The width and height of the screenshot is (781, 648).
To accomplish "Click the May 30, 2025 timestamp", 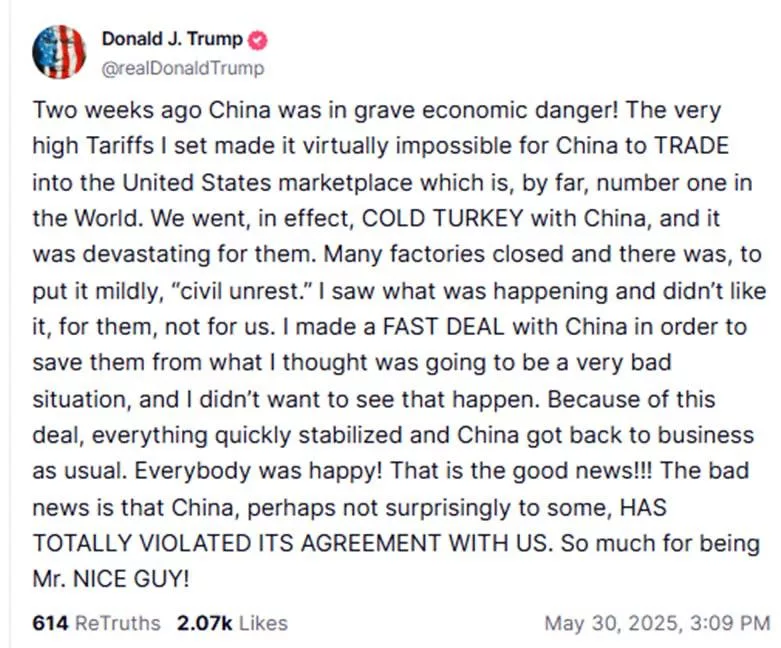I will [657, 623].
